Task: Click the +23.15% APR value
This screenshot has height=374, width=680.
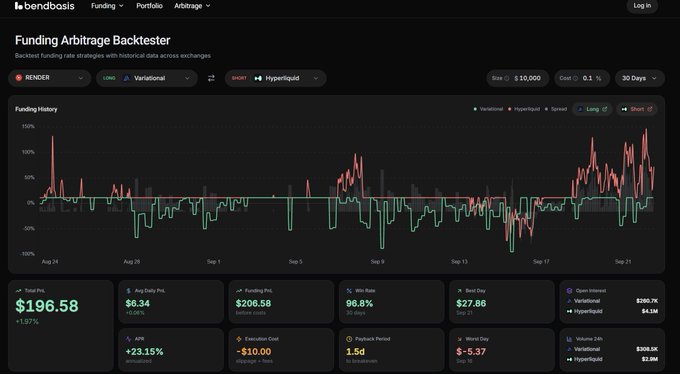Action: (144, 351)
